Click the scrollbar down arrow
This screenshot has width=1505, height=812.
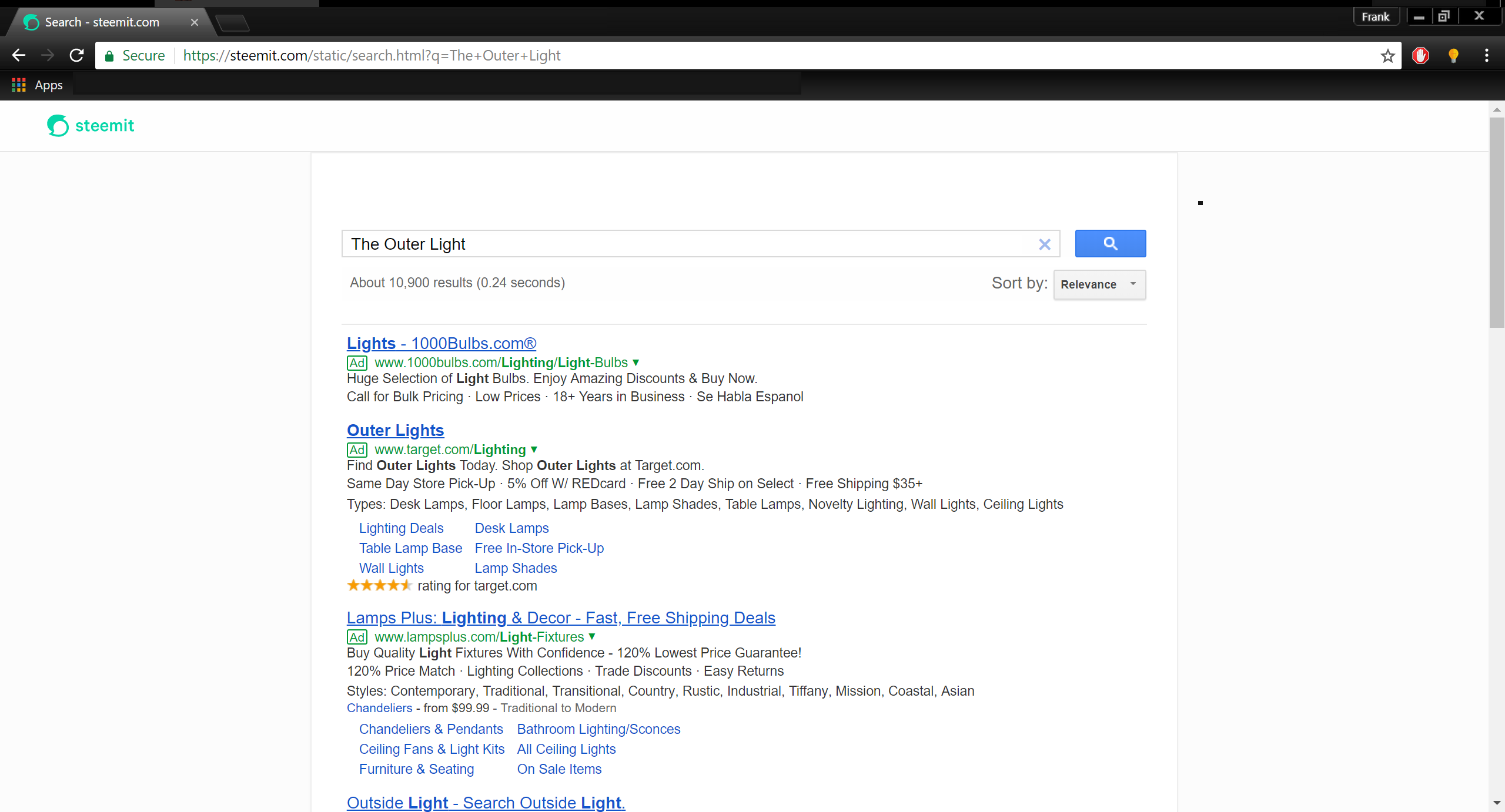pyautogui.click(x=1497, y=803)
